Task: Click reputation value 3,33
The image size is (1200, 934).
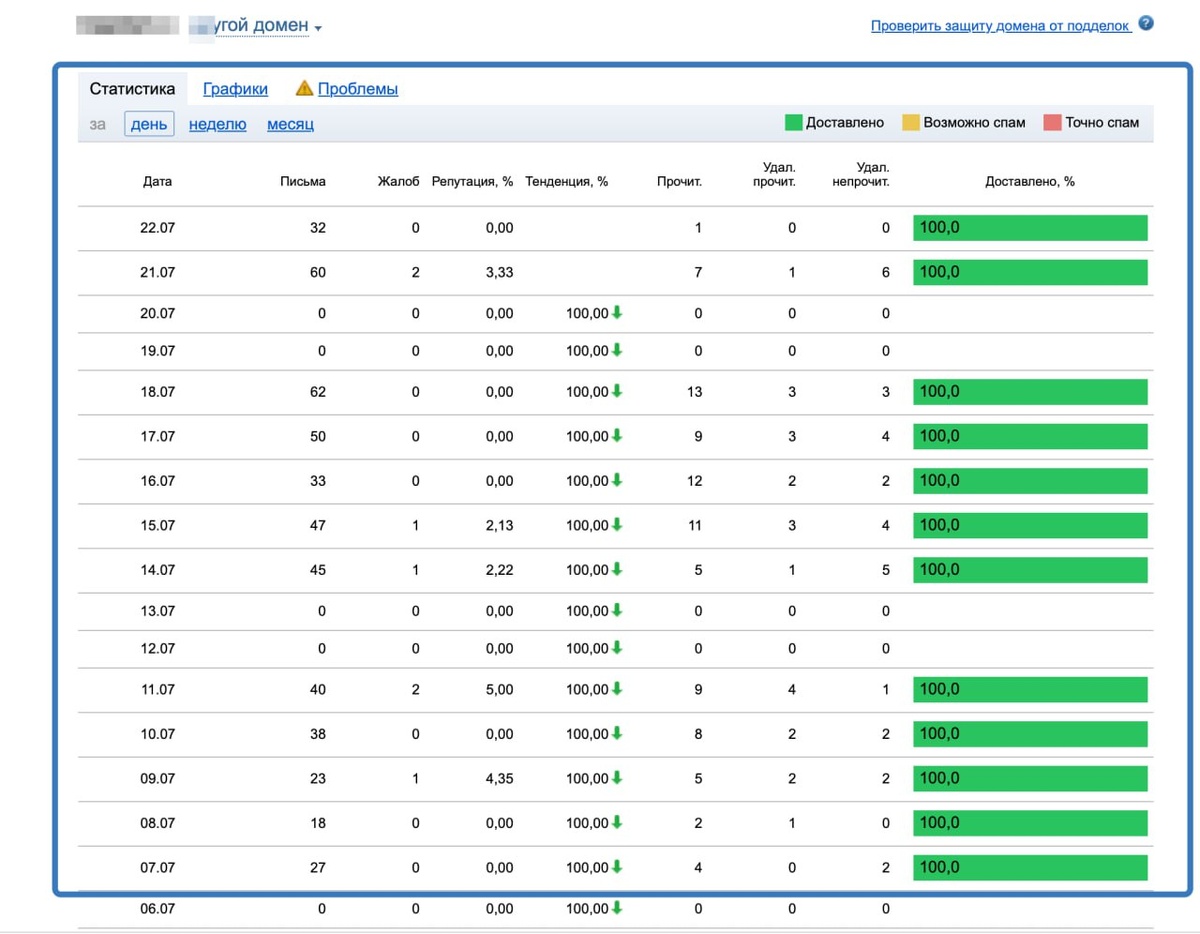Action: point(499,272)
